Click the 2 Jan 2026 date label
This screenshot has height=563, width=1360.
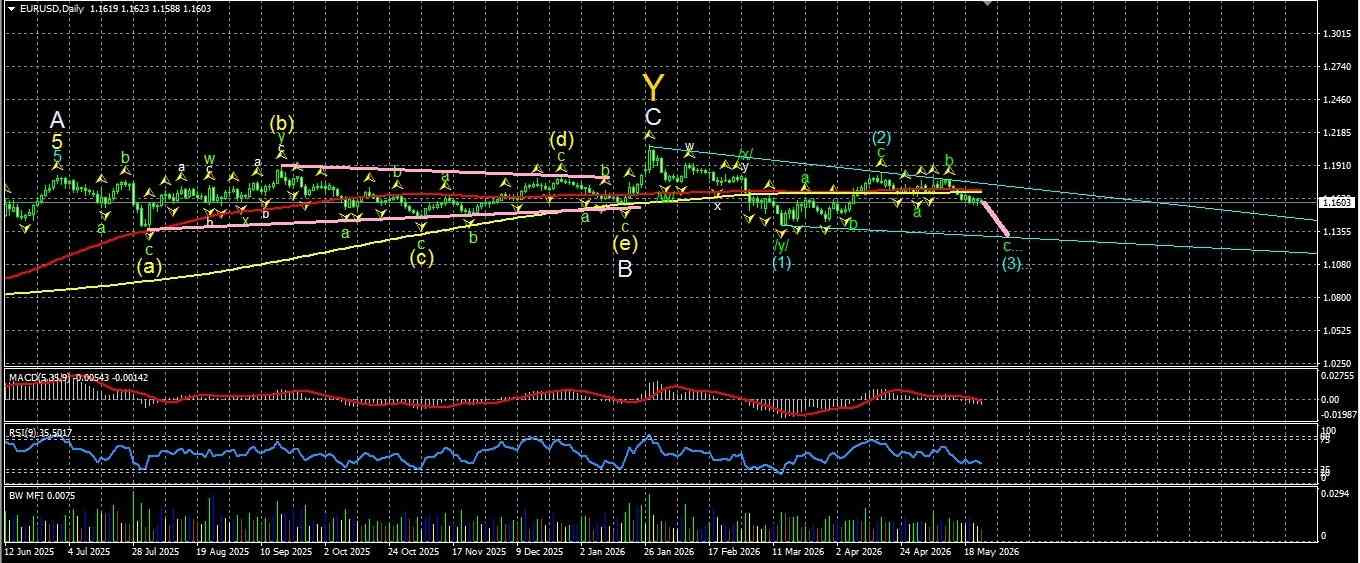603,551
